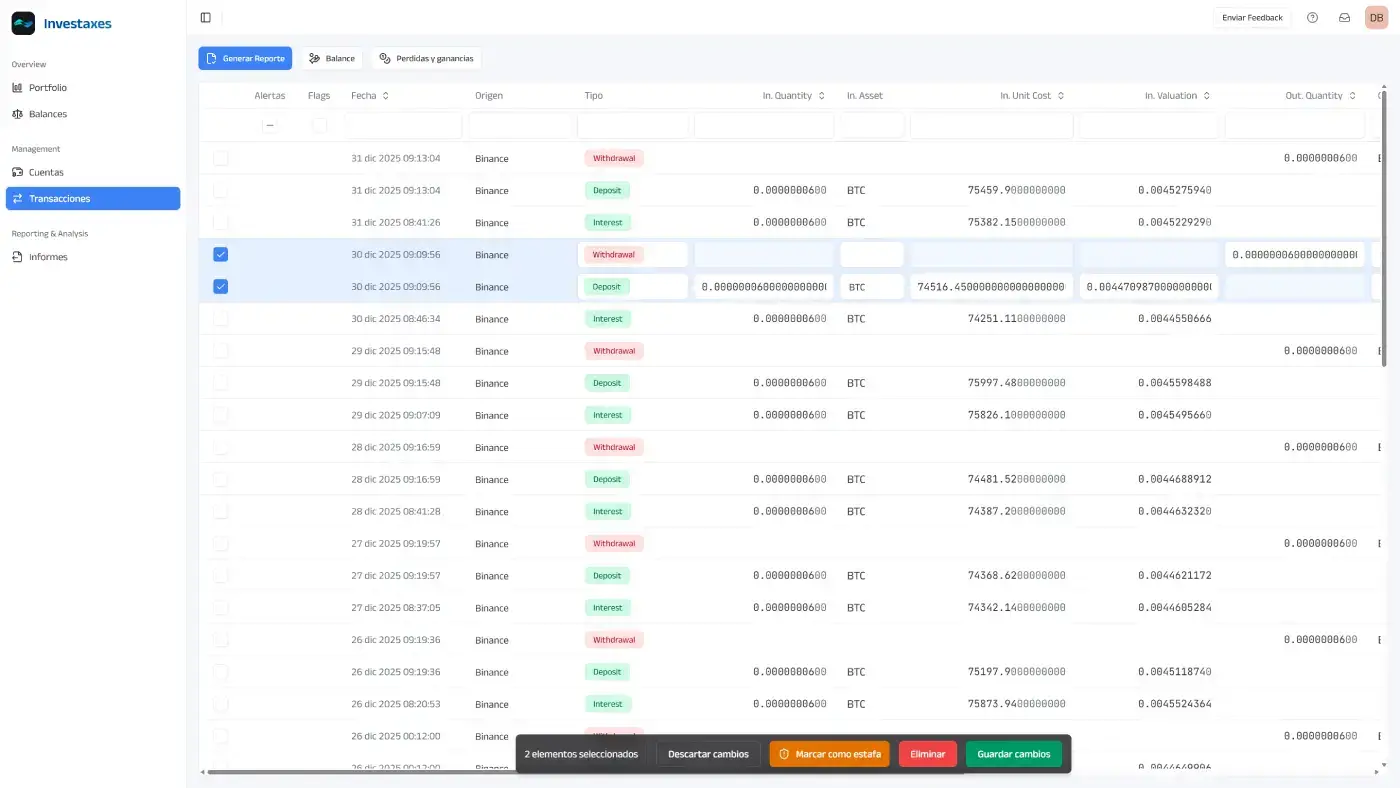Open Transacciones in the sidebar
The image size is (1400, 788).
click(x=93, y=198)
